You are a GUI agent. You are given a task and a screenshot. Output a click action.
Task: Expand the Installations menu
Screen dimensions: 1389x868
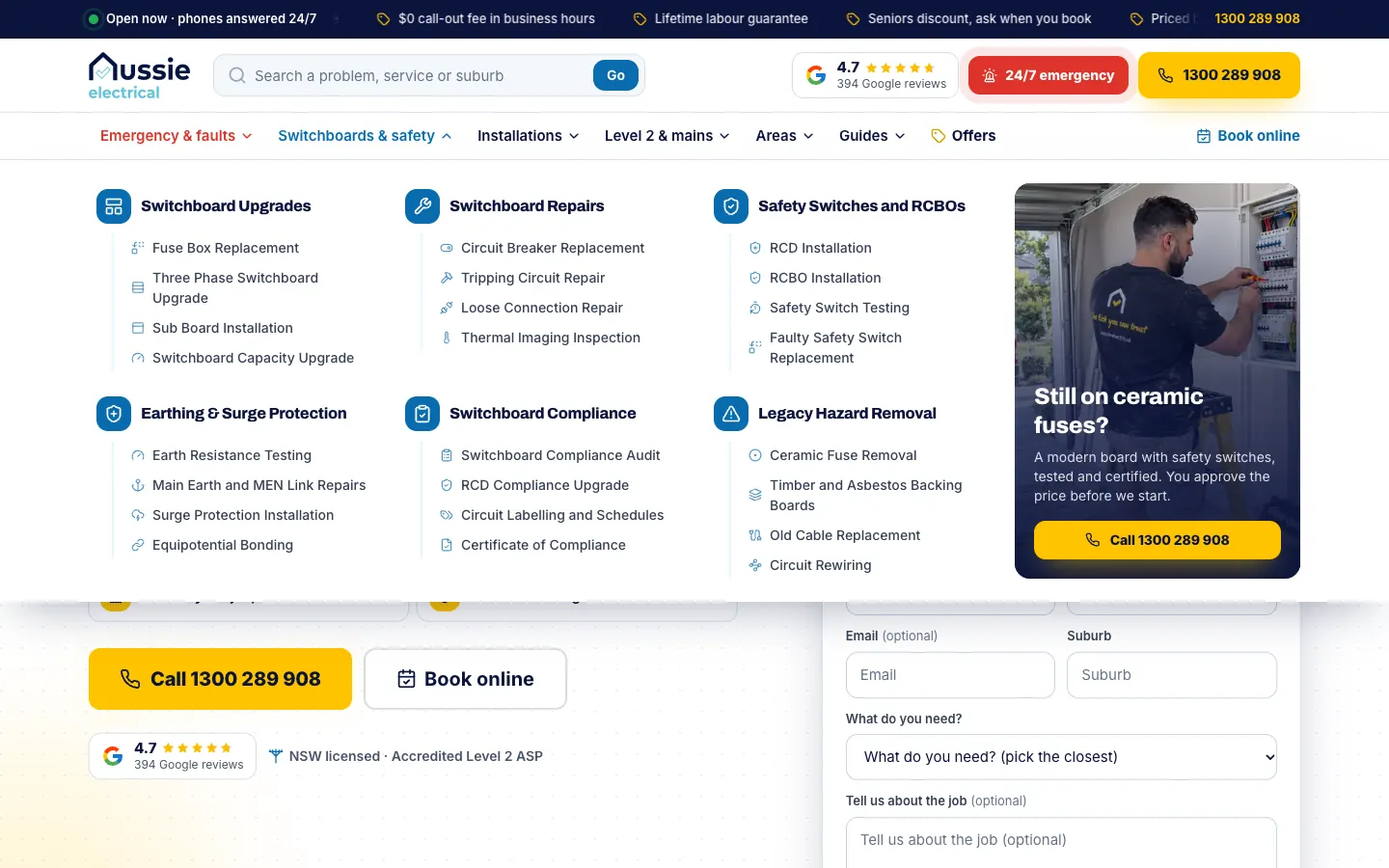(x=528, y=136)
